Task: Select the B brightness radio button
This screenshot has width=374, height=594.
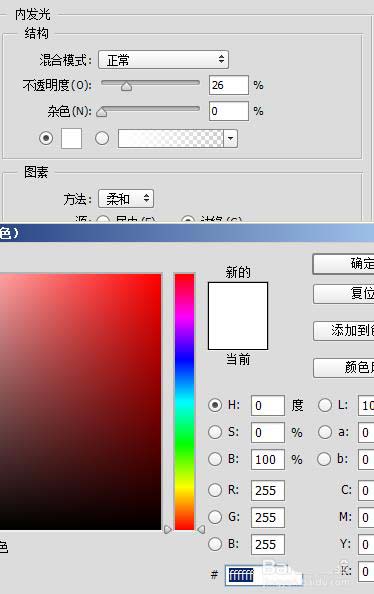Action: pyautogui.click(x=215, y=459)
